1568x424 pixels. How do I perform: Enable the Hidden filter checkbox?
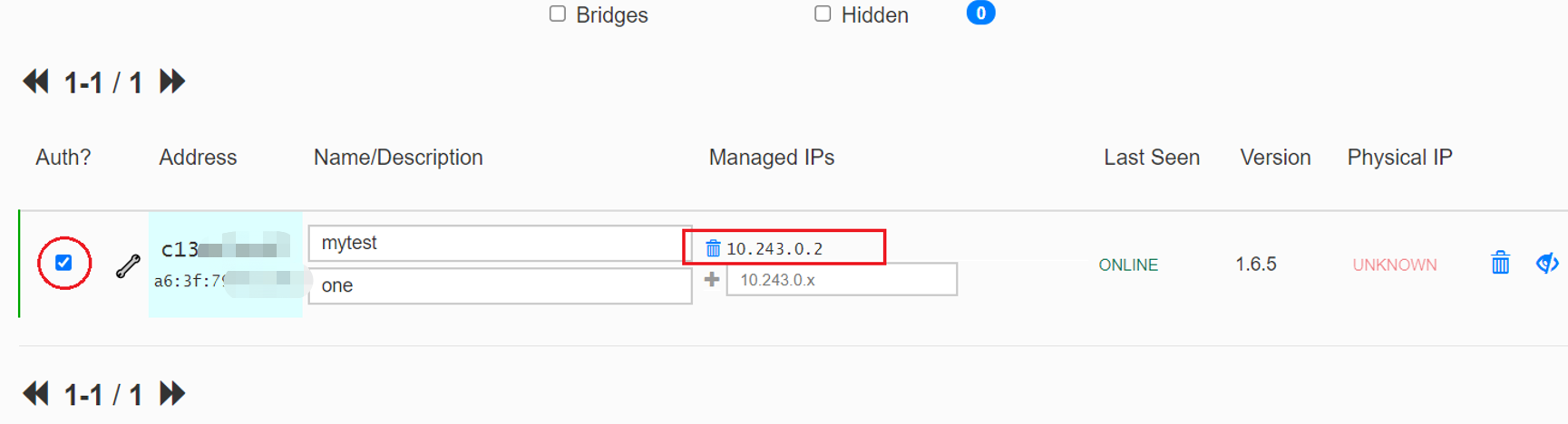click(x=823, y=14)
